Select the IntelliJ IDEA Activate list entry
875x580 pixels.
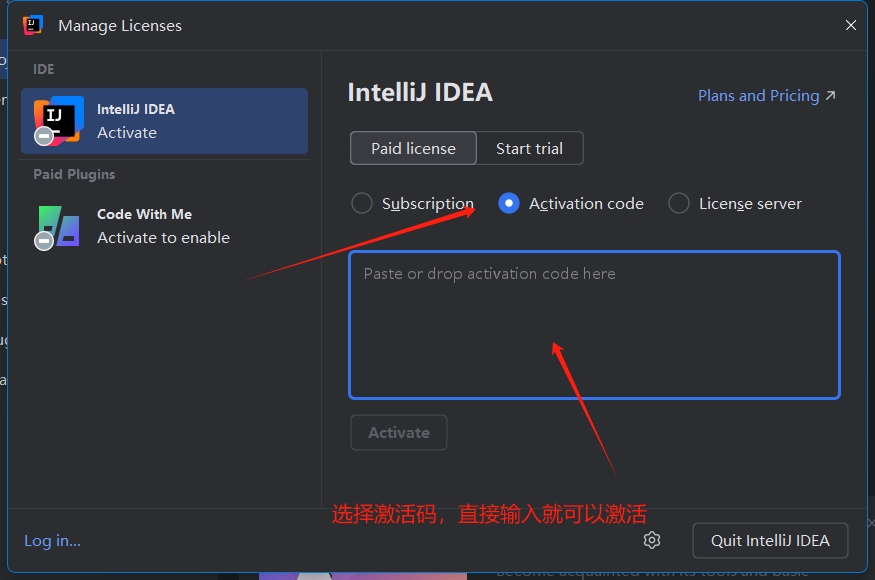tap(165, 121)
